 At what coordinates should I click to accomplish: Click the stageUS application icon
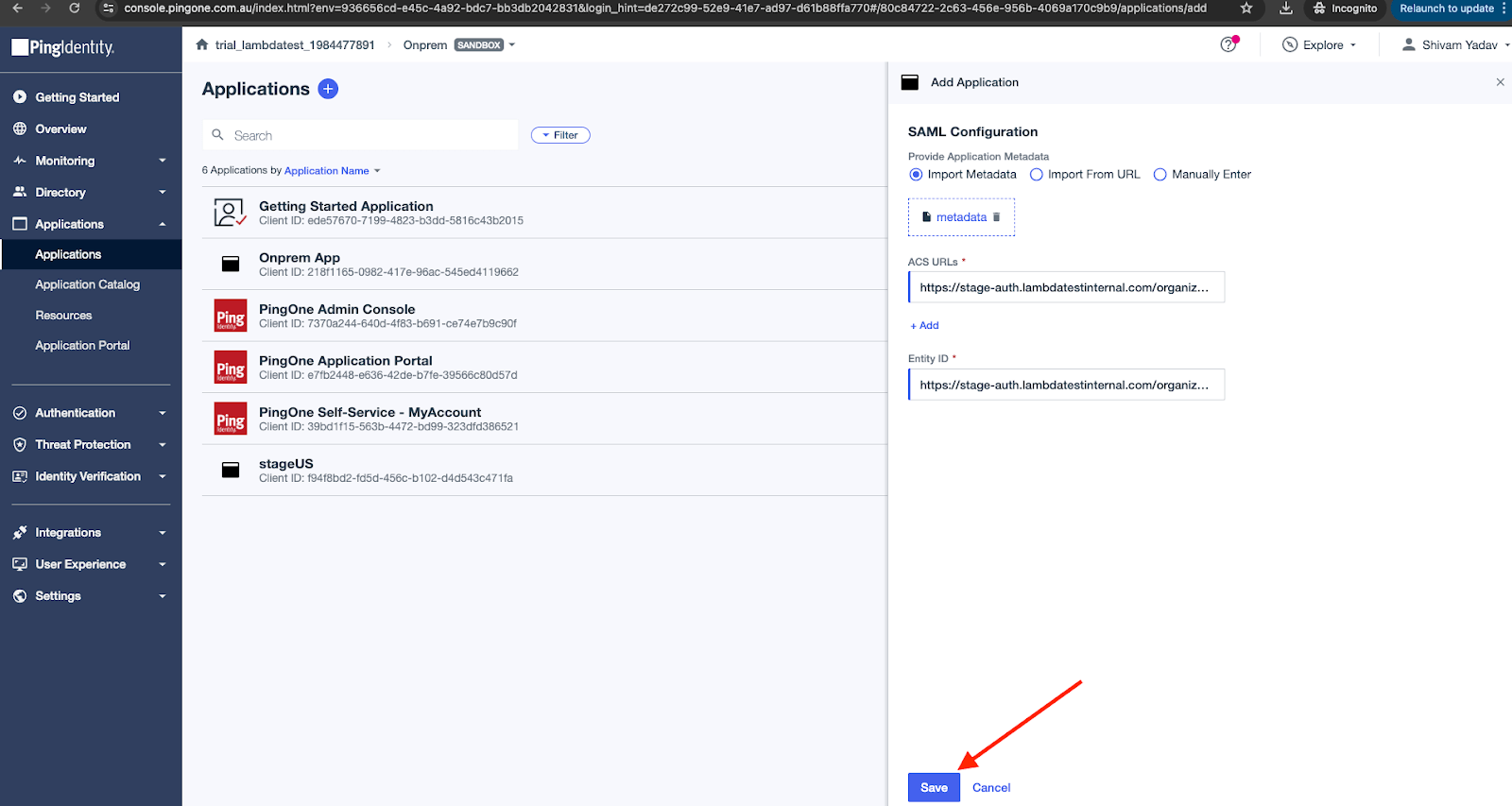[231, 471]
